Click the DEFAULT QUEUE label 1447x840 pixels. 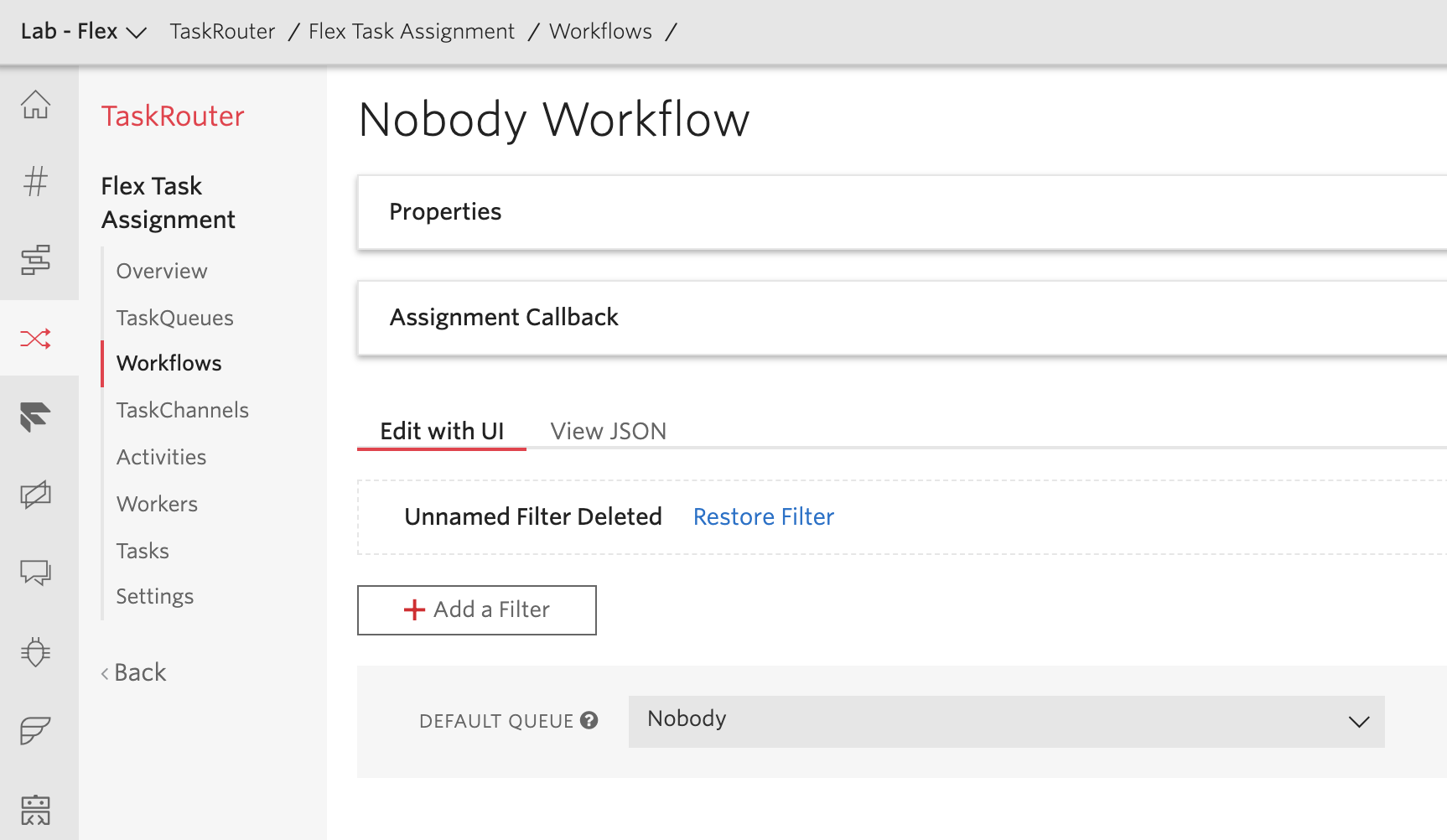(x=496, y=721)
